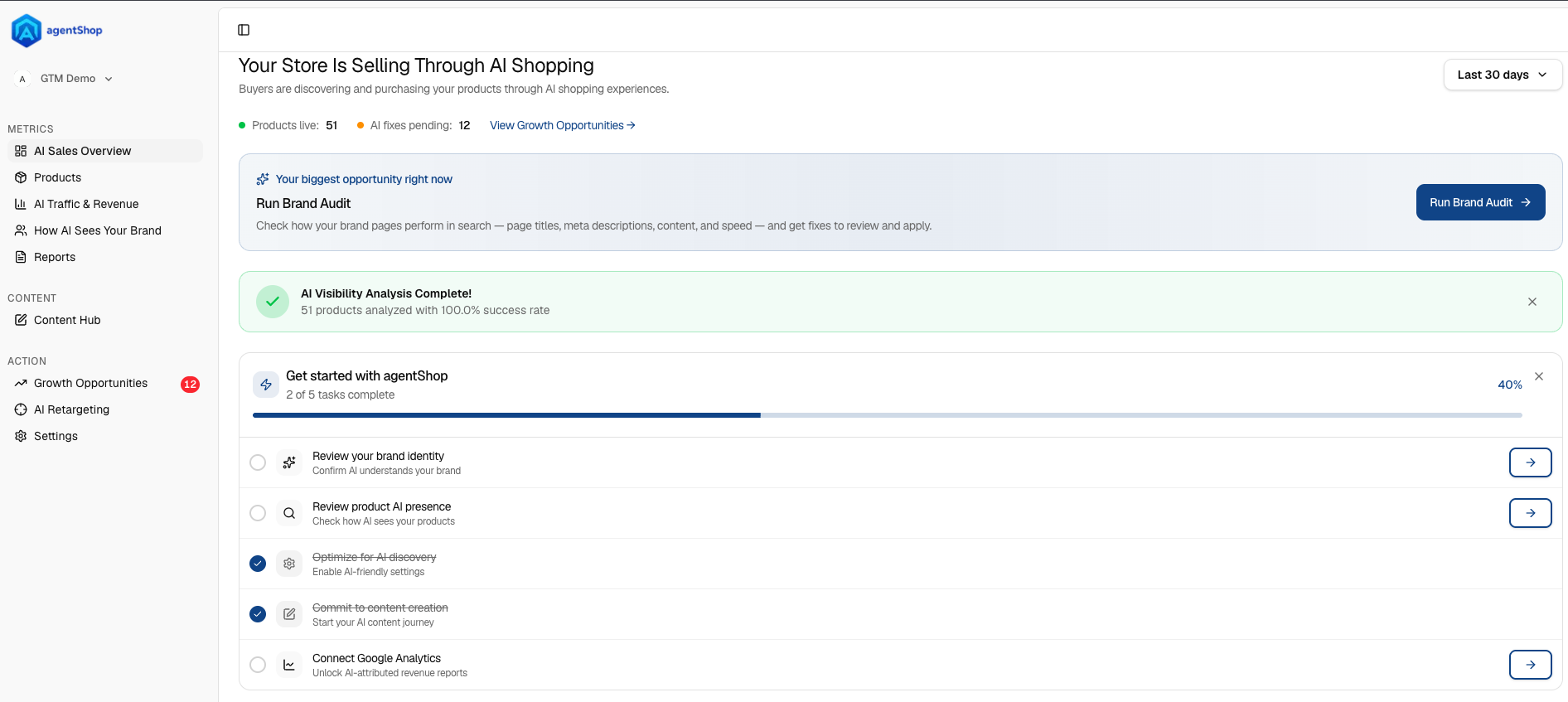Click the "Commit to content creation" task title
1568x702 pixels.
pos(380,608)
